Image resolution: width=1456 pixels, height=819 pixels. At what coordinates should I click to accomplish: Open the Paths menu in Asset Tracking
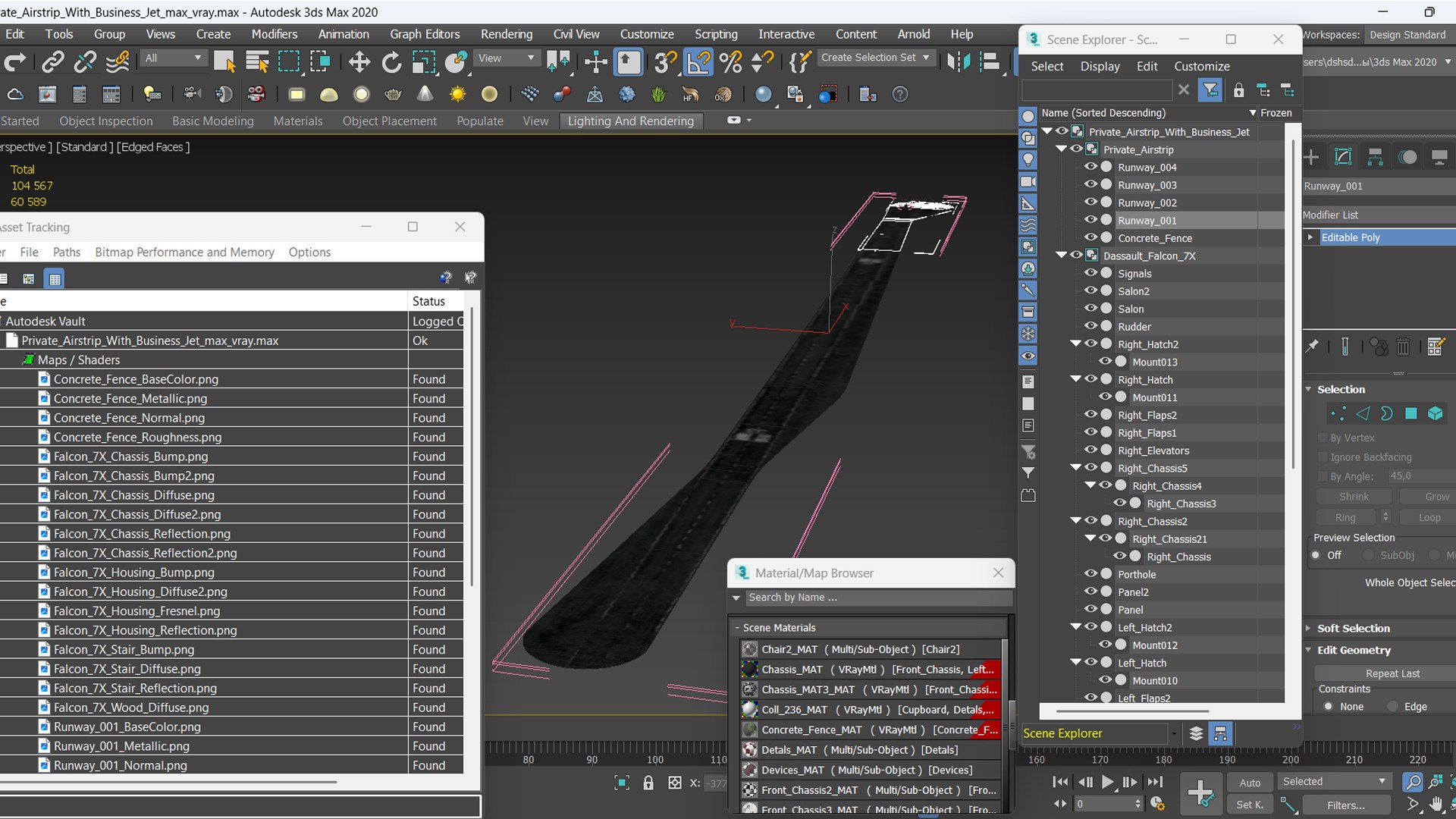67,253
